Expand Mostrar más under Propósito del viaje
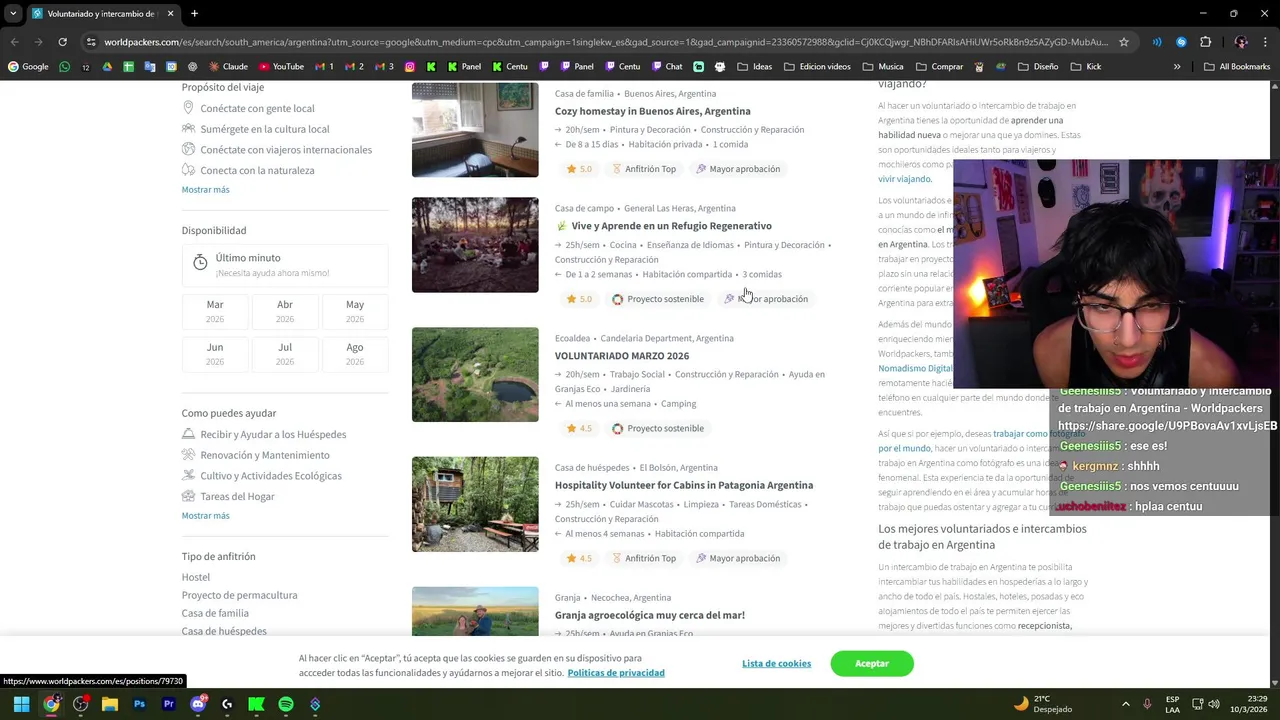1280x720 pixels. 205,189
